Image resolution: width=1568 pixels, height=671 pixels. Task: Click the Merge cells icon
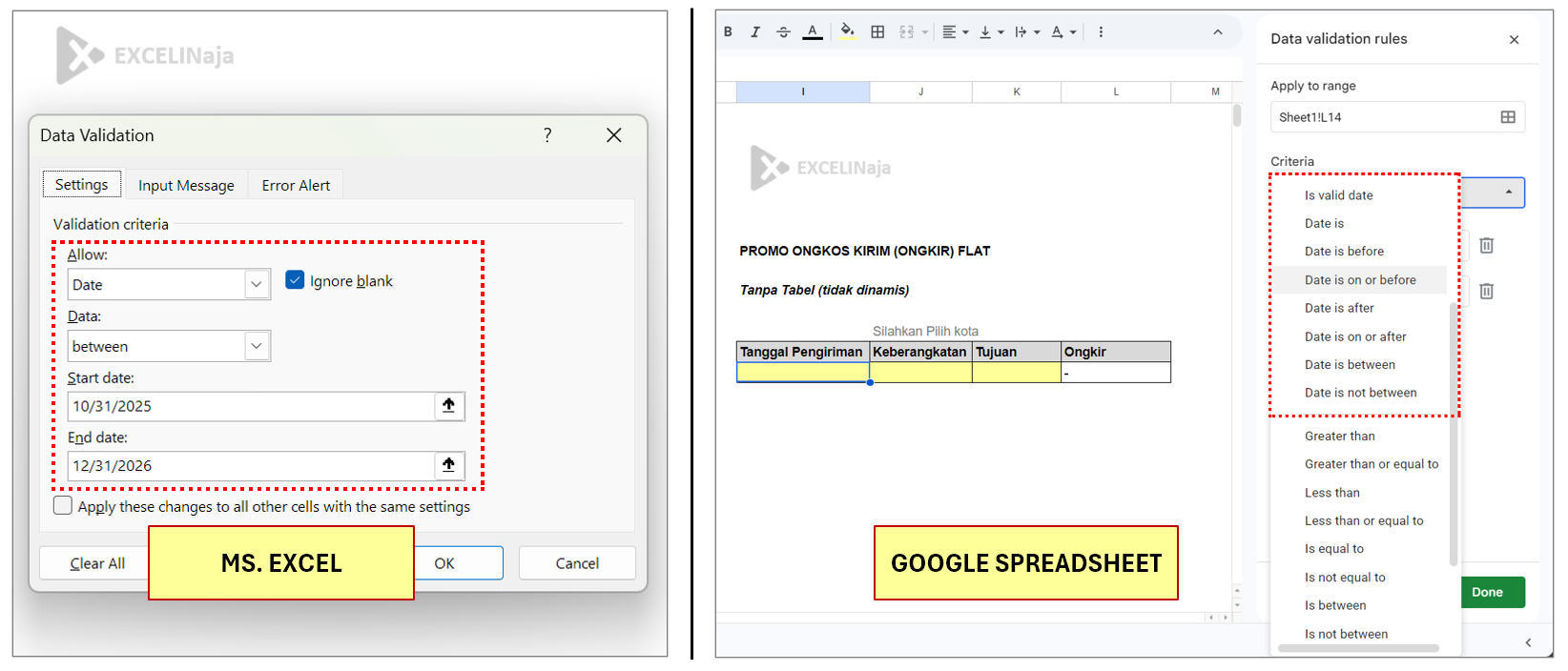[x=906, y=31]
